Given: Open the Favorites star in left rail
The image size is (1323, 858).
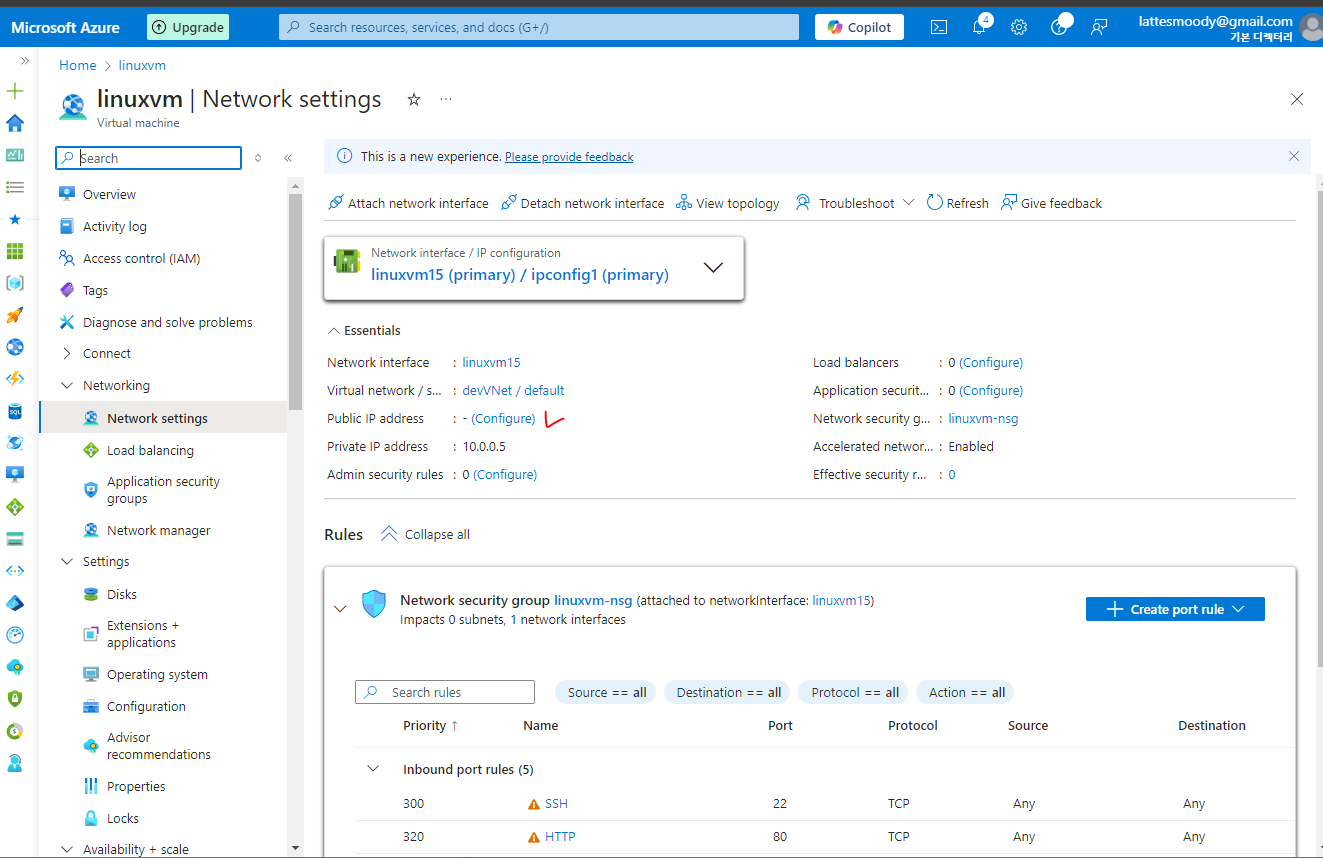Looking at the screenshot, I should point(15,219).
